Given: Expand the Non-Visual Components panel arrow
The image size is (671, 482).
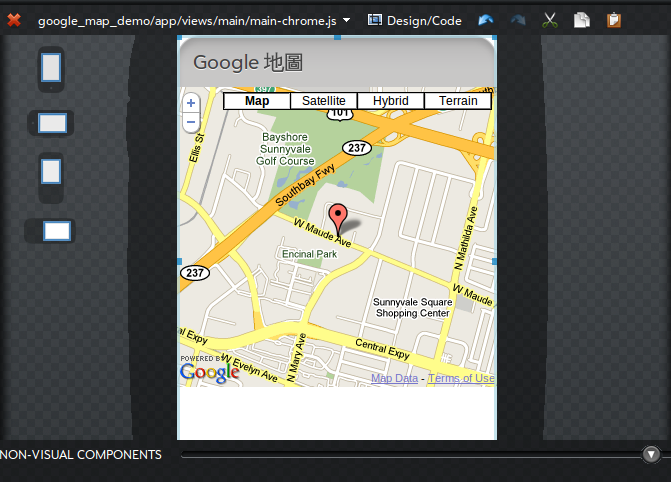Looking at the screenshot, I should click(x=651, y=454).
